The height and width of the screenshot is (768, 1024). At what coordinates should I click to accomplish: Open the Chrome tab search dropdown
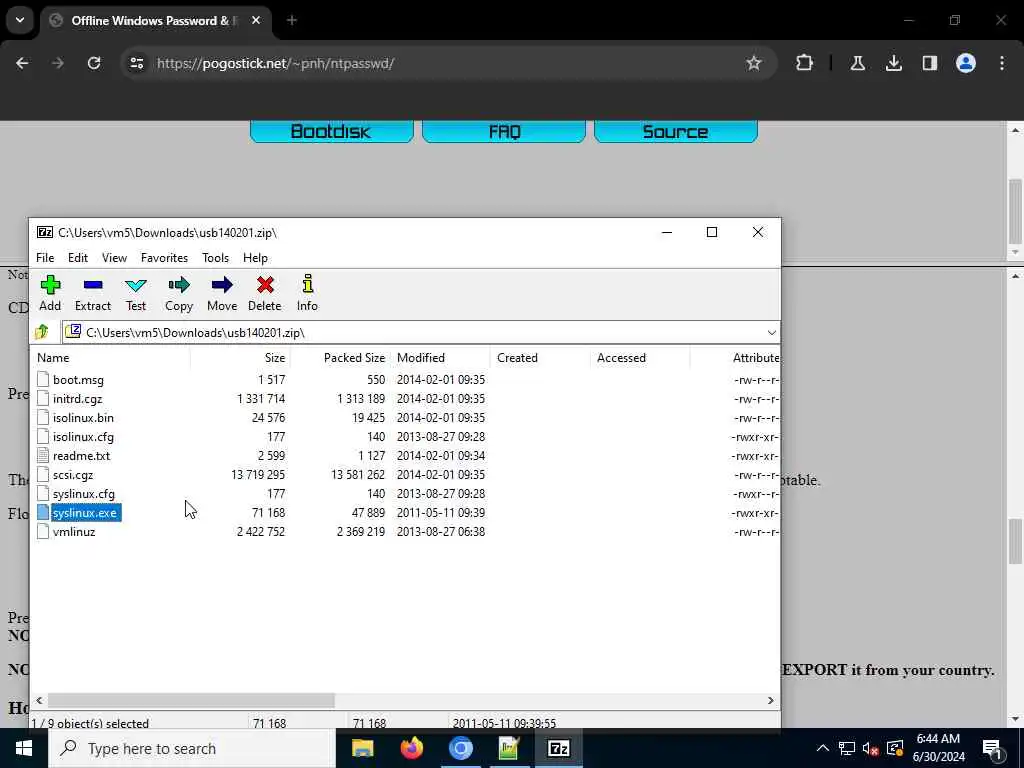pos(20,20)
